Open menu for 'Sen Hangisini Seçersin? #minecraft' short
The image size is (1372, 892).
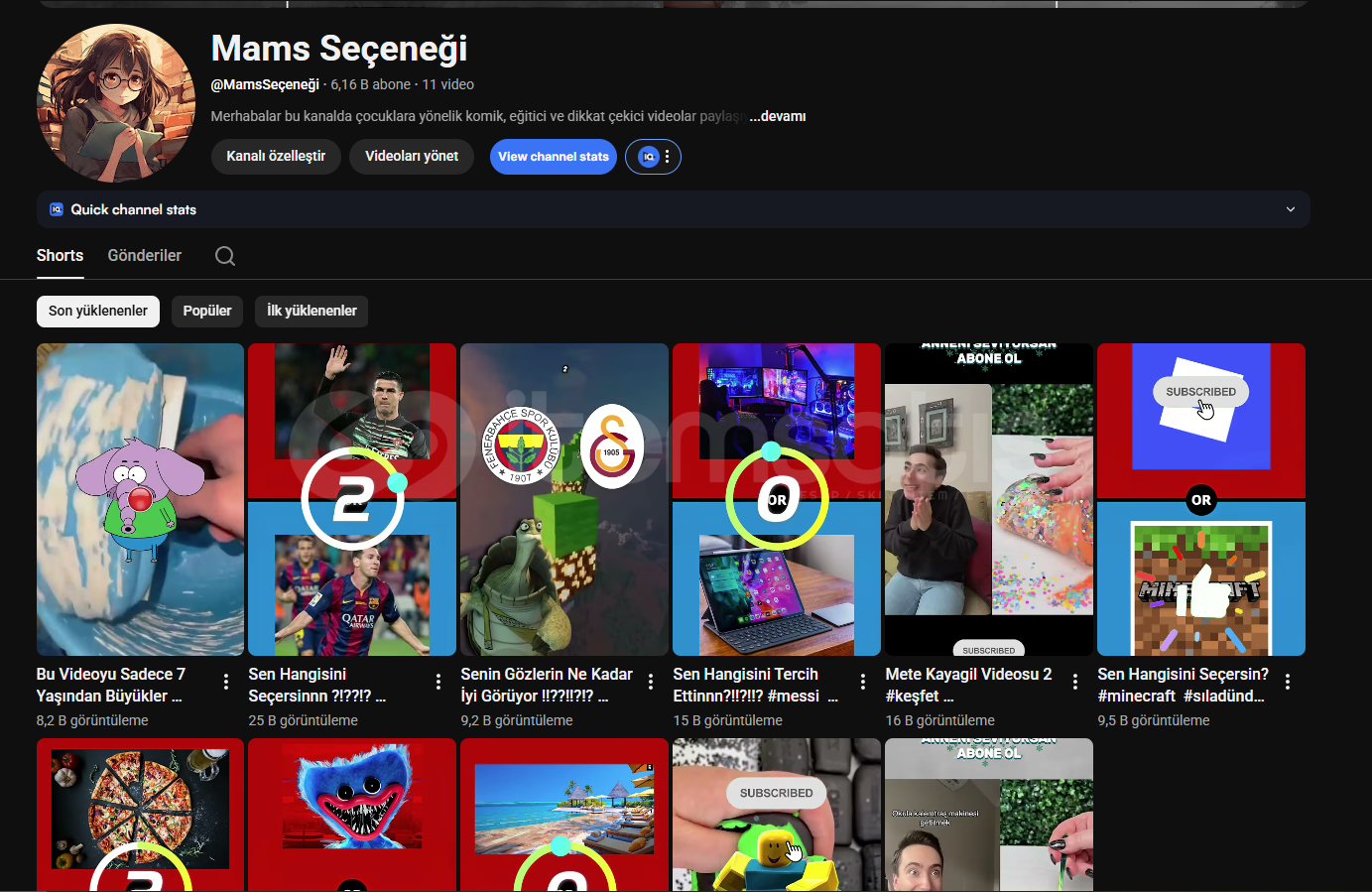(1288, 682)
